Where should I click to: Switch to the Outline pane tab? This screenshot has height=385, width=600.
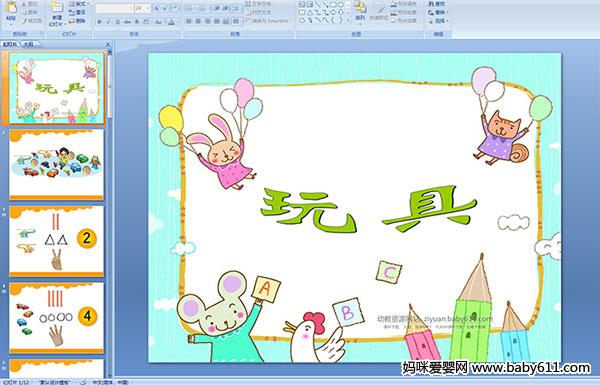pos(28,44)
